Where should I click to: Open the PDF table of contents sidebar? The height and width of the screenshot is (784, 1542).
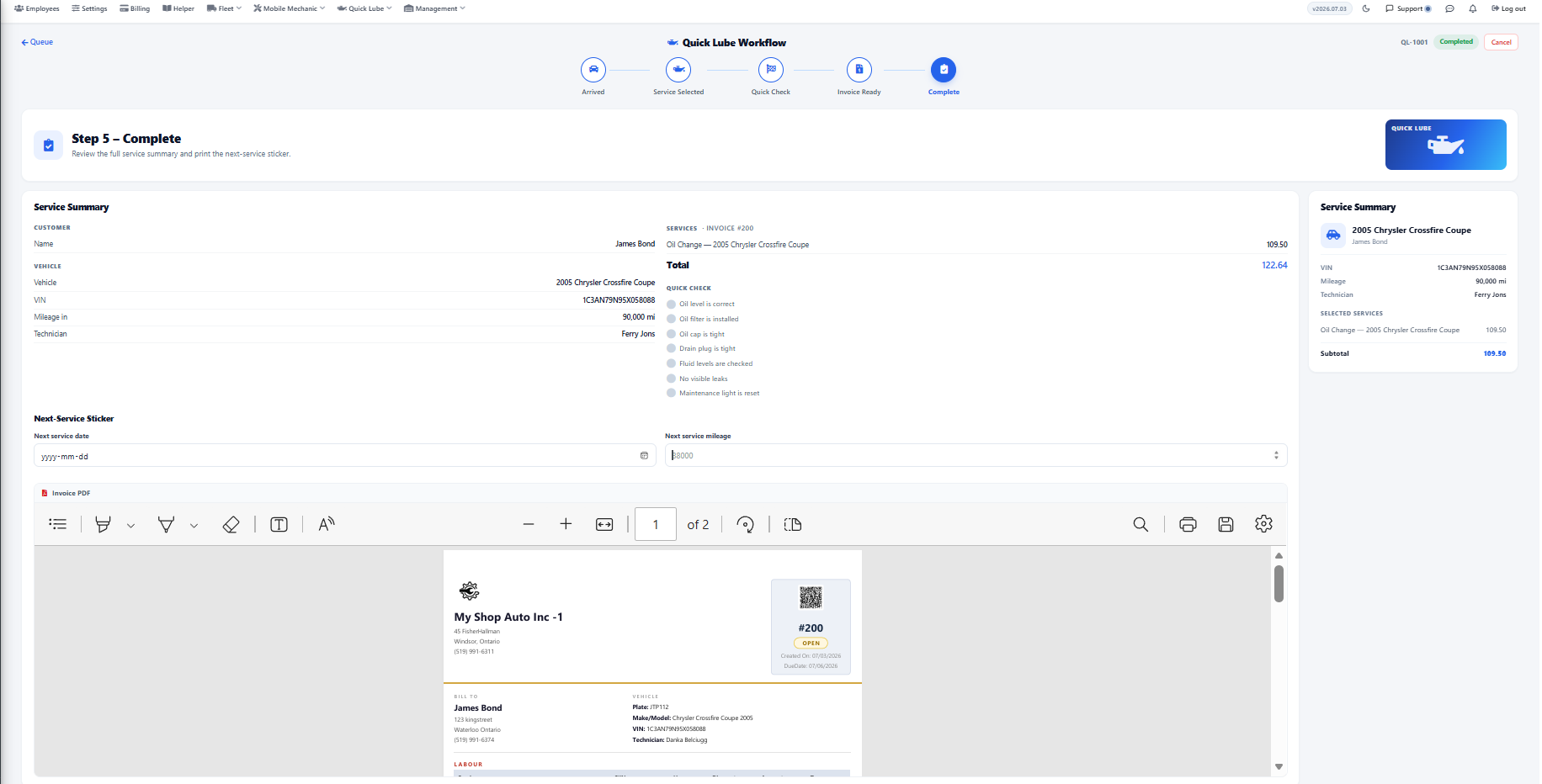pyautogui.click(x=58, y=524)
